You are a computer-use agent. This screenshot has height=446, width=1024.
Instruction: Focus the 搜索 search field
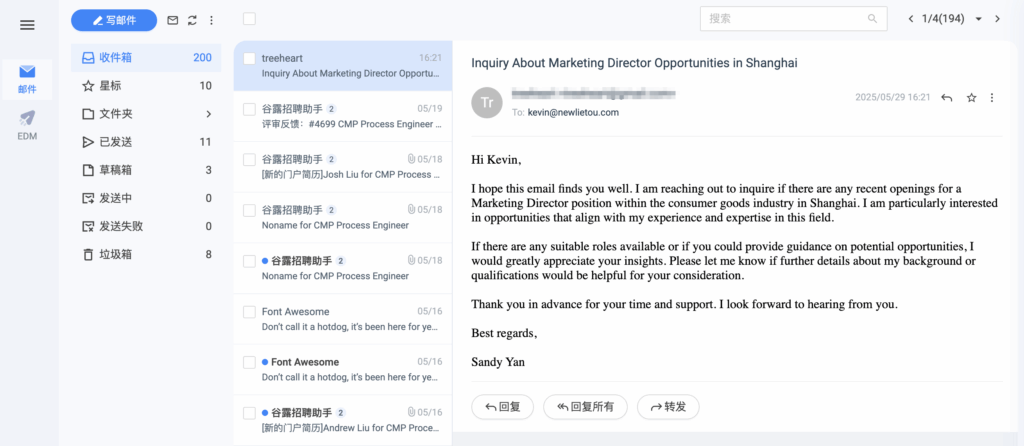(x=793, y=19)
